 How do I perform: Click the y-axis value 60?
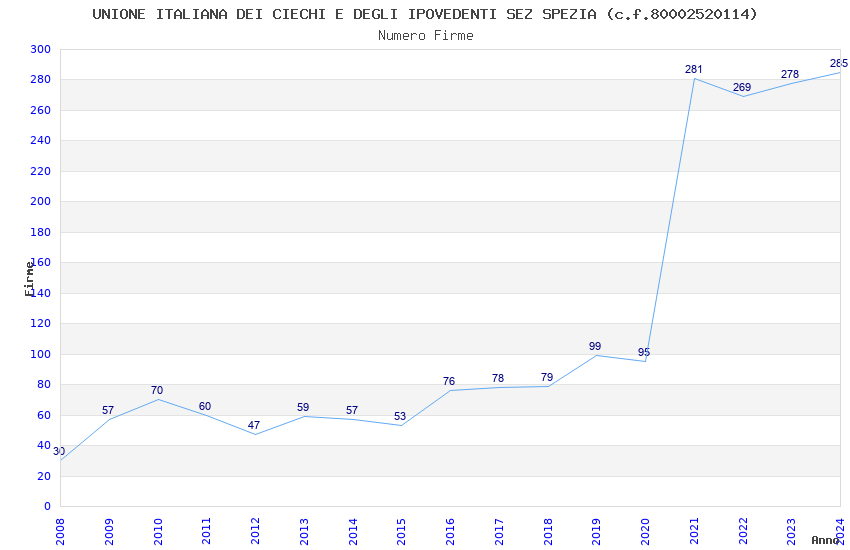[44, 416]
